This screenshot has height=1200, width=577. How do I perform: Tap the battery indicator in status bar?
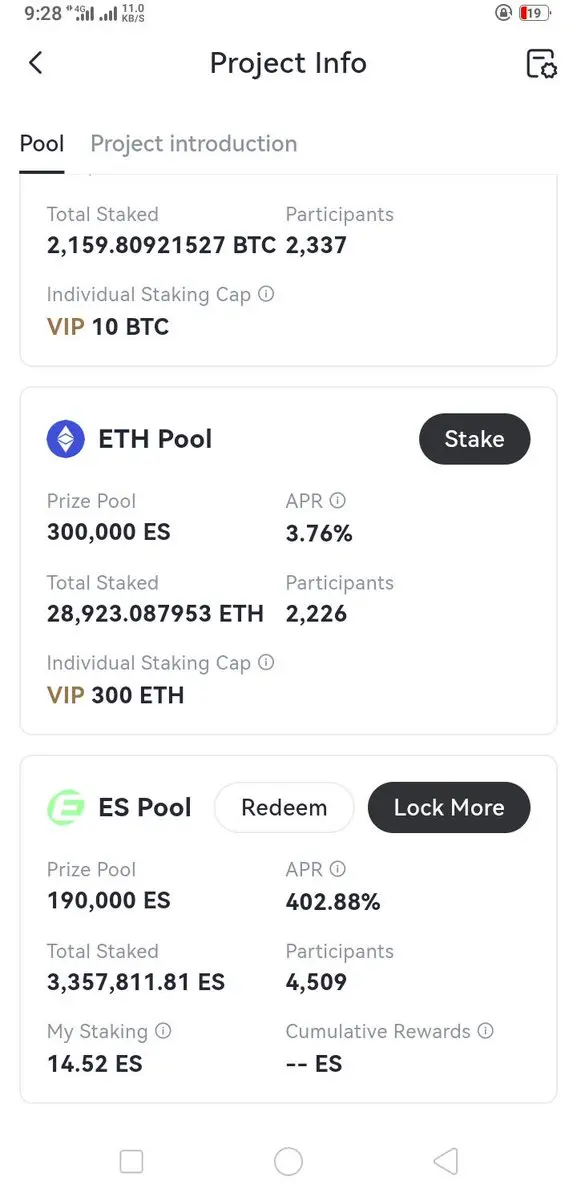535,13
